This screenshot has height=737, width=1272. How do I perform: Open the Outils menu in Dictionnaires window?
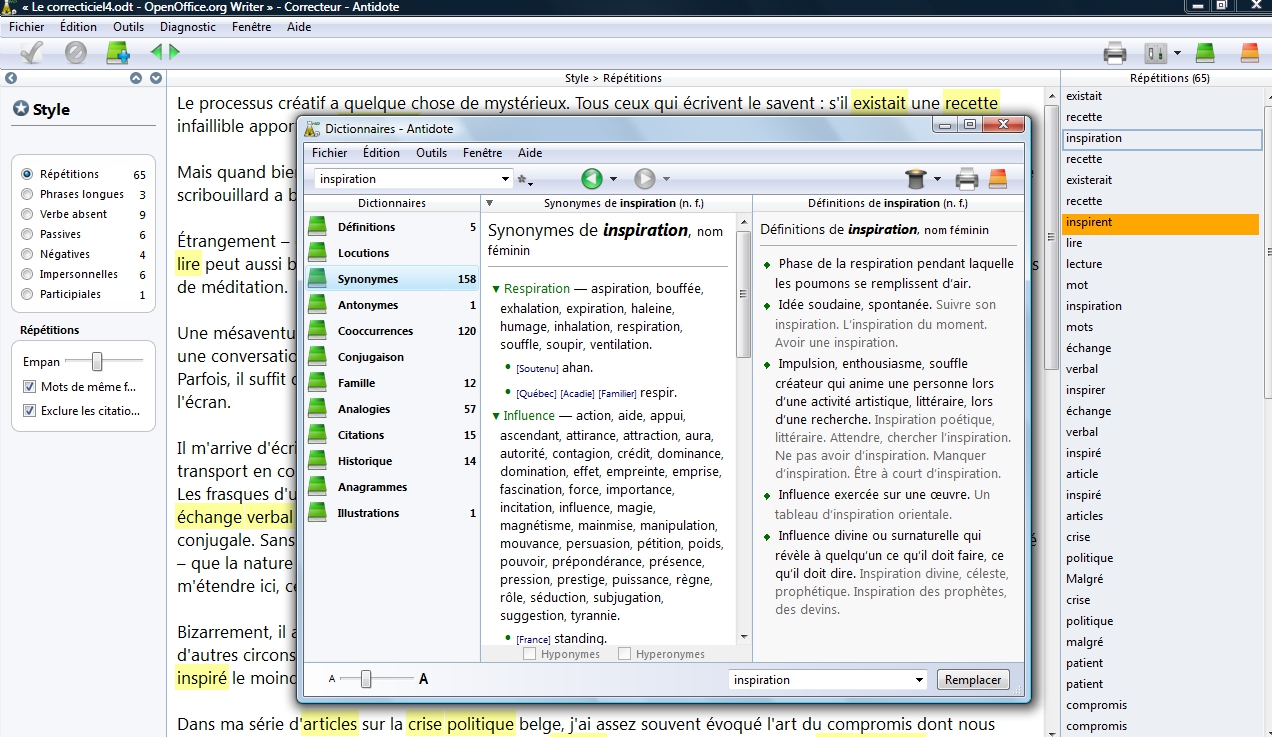432,153
